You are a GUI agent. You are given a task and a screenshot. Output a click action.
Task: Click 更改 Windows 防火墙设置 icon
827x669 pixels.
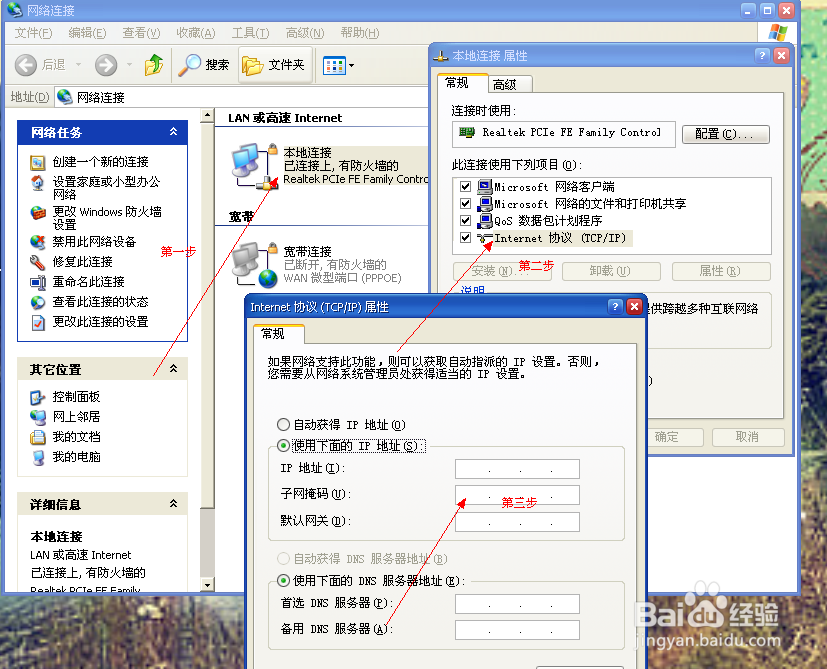[x=38, y=213]
